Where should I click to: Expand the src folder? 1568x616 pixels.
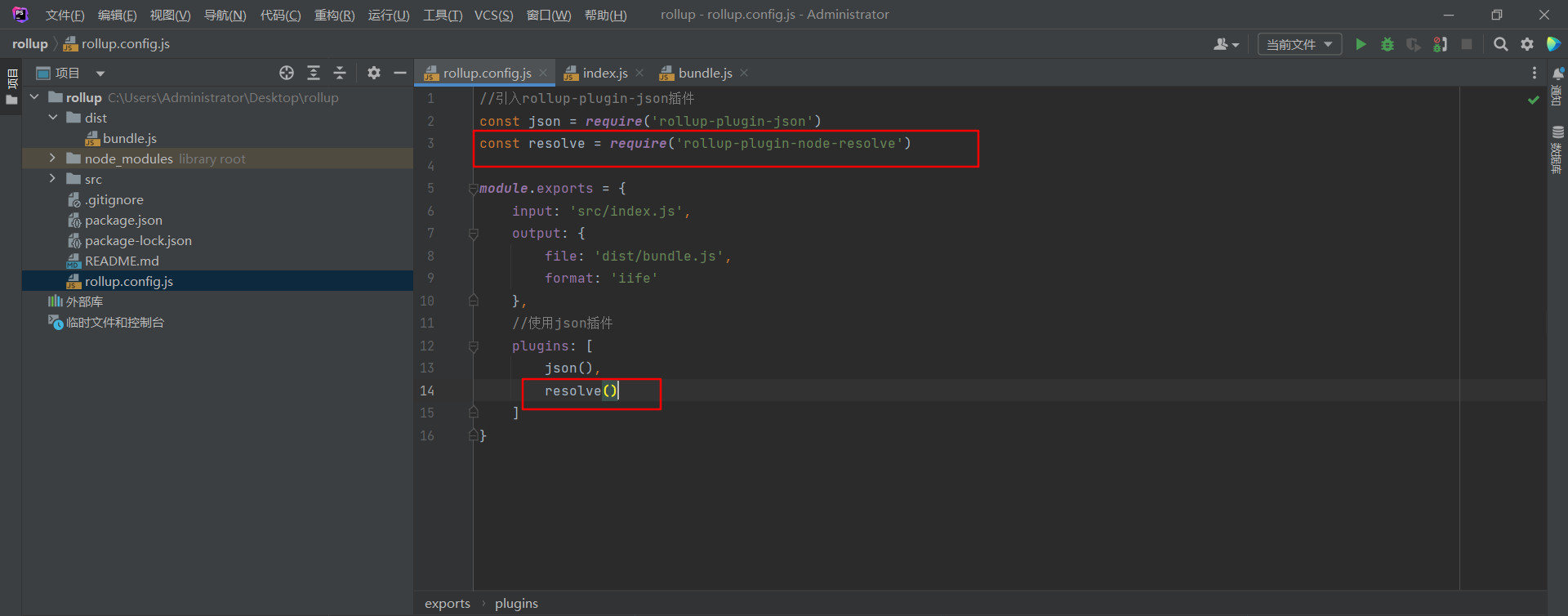[x=53, y=179]
